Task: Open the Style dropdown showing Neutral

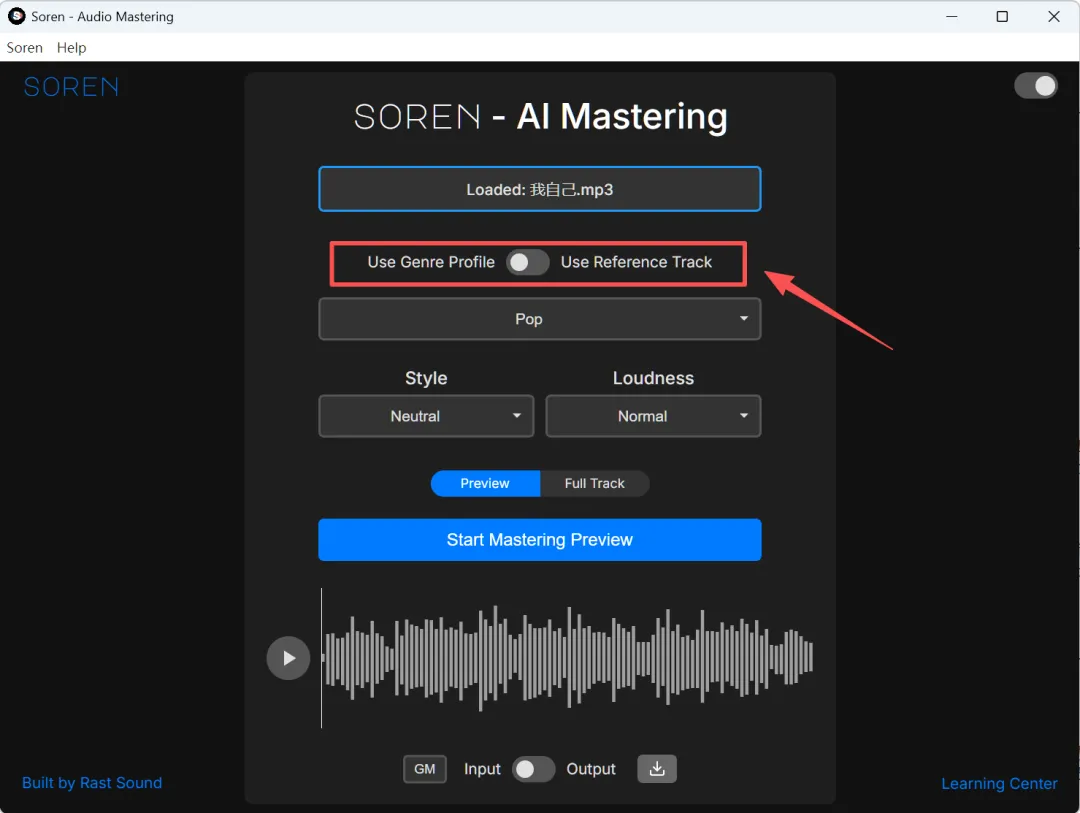Action: point(426,416)
